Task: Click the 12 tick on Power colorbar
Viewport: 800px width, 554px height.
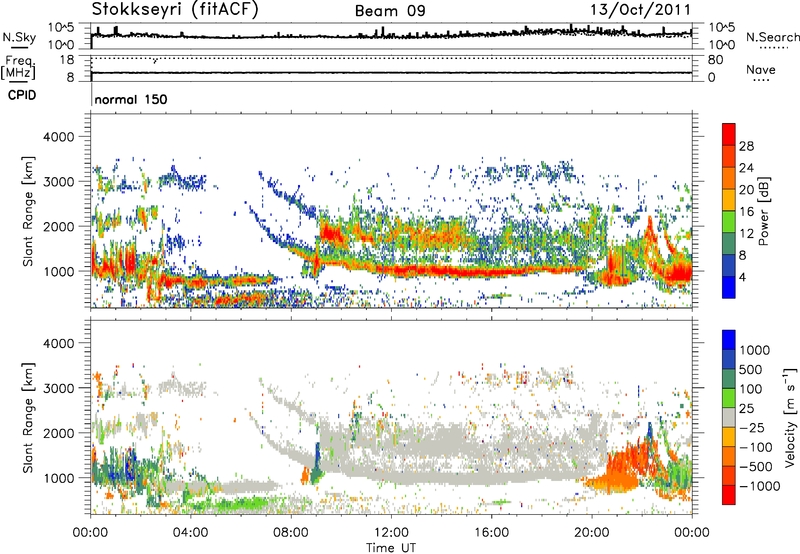Action: pos(746,234)
